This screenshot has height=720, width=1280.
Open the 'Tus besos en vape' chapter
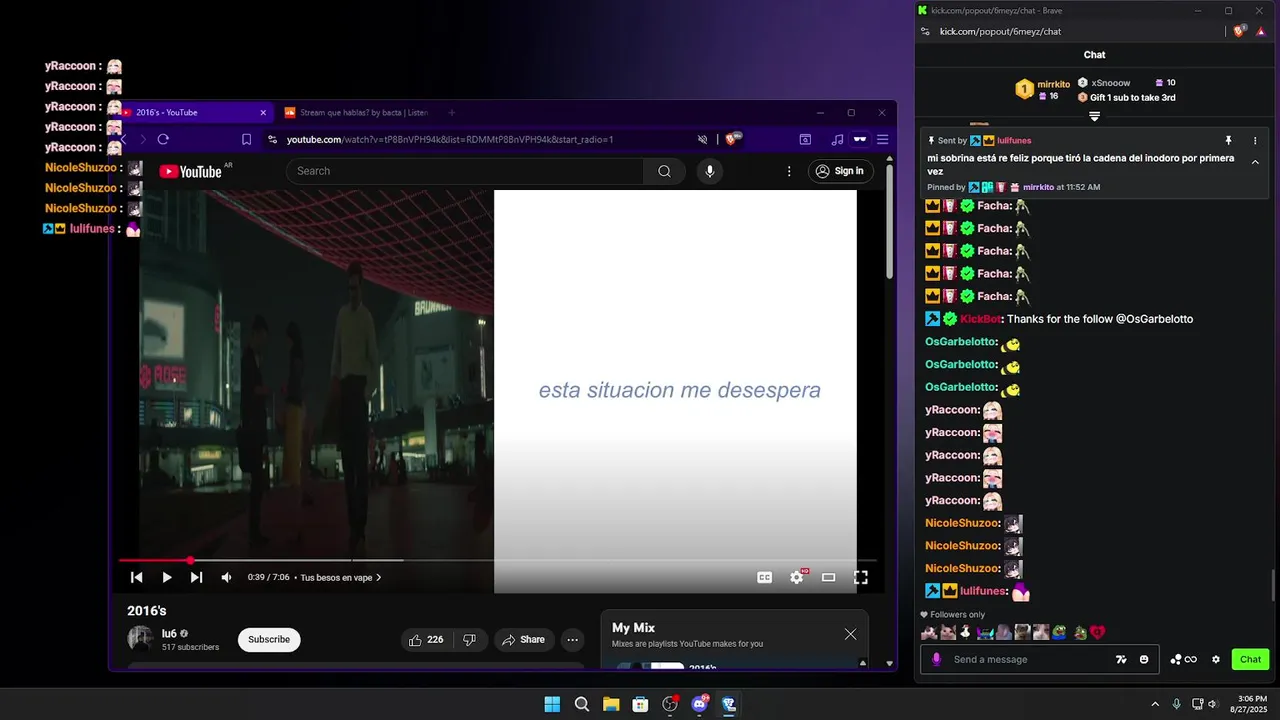341,577
